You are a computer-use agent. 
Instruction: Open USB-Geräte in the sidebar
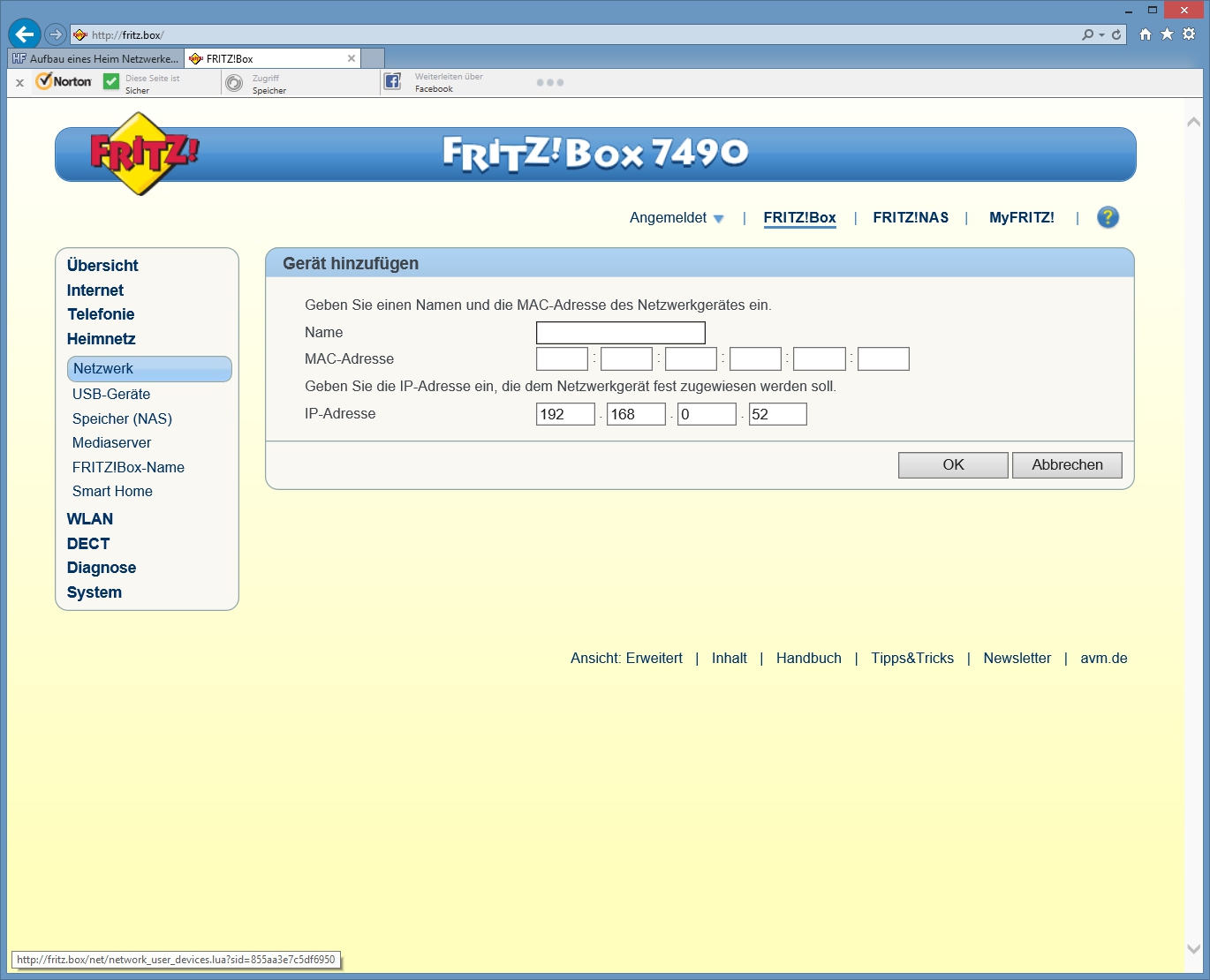(x=111, y=395)
